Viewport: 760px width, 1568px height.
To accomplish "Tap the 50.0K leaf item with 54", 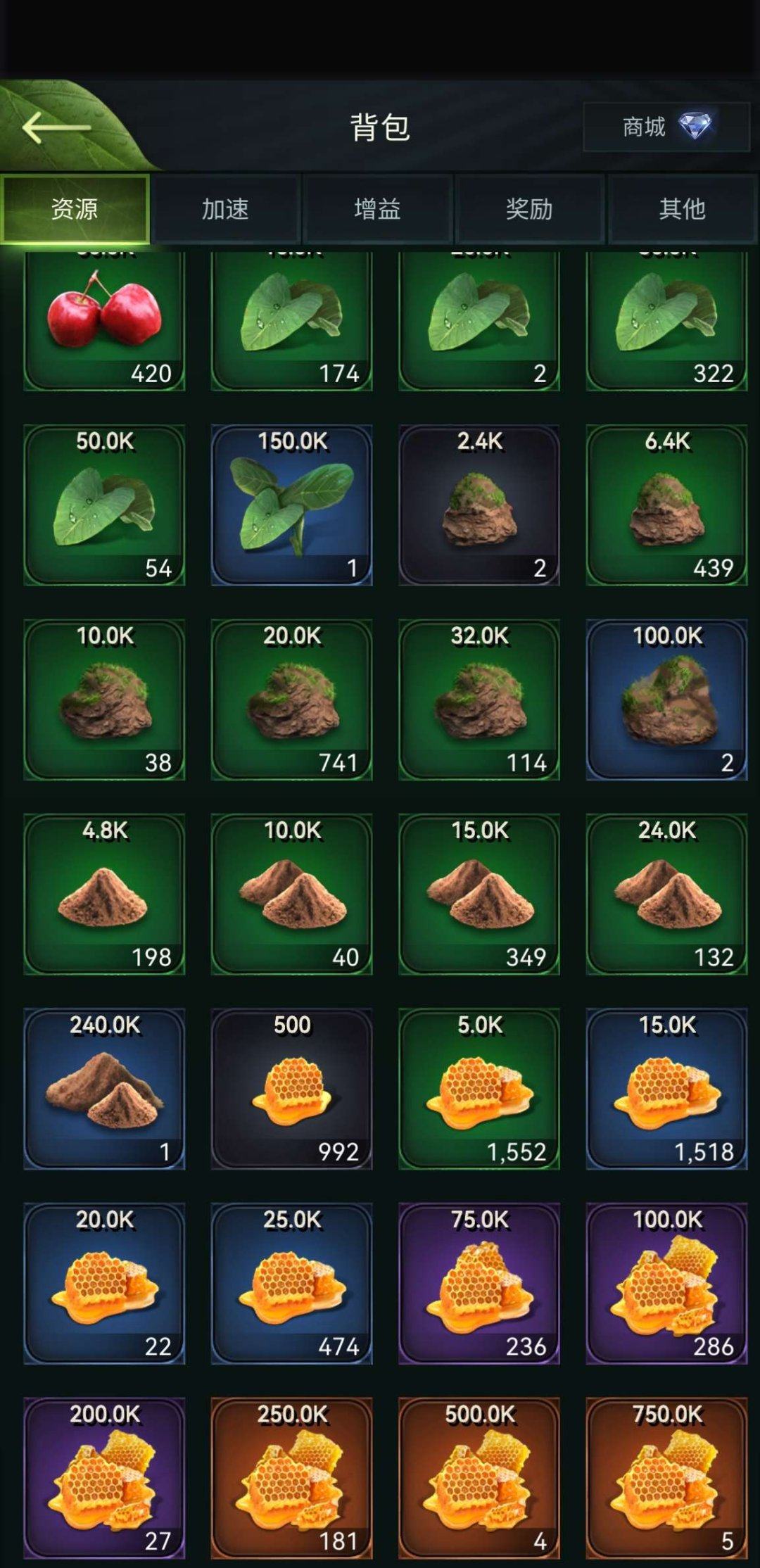I will 104,505.
